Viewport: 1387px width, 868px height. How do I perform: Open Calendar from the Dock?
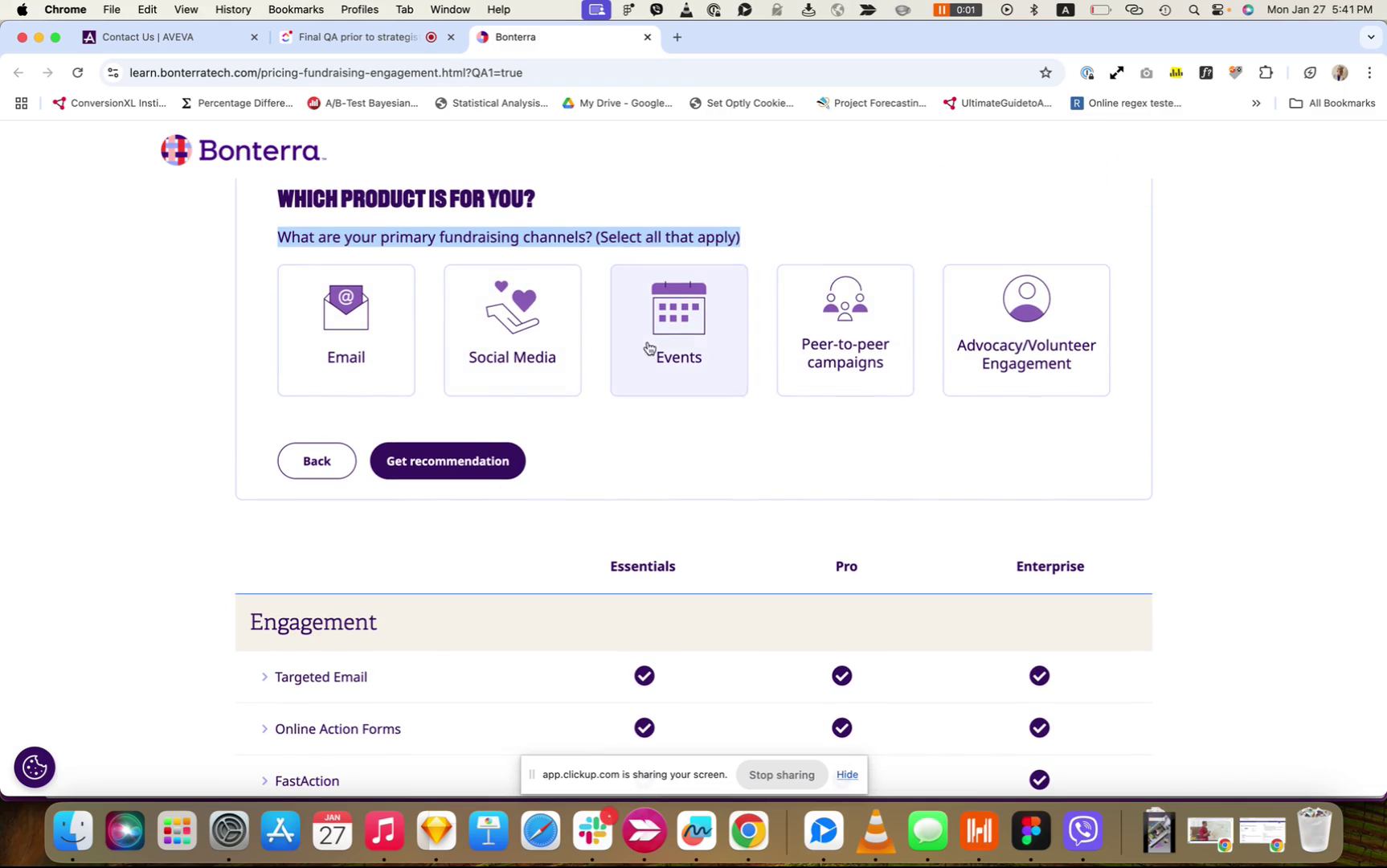(333, 831)
